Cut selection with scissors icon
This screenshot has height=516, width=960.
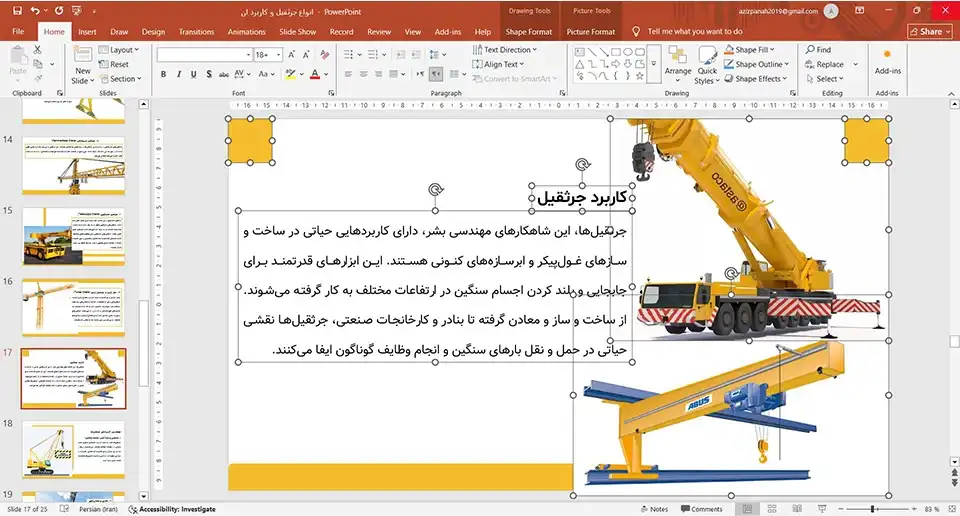tap(37, 50)
